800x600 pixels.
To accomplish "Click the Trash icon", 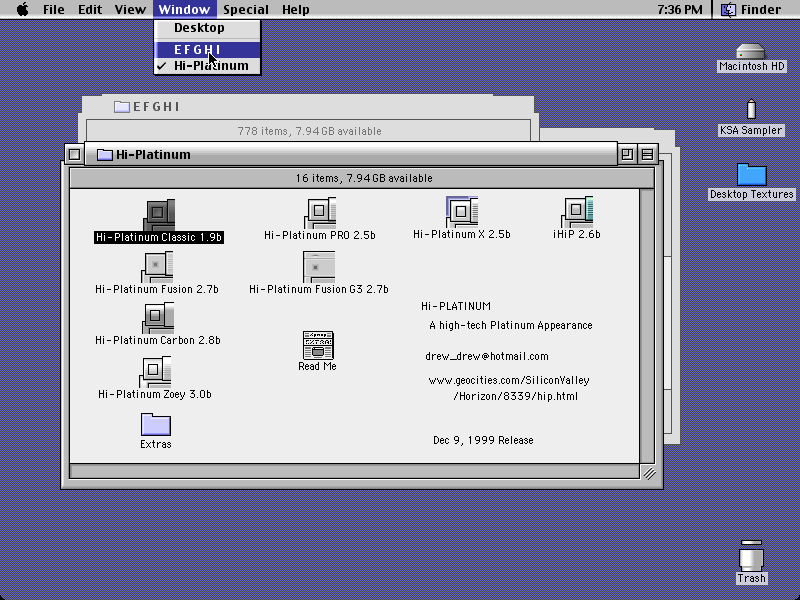I will point(752,556).
